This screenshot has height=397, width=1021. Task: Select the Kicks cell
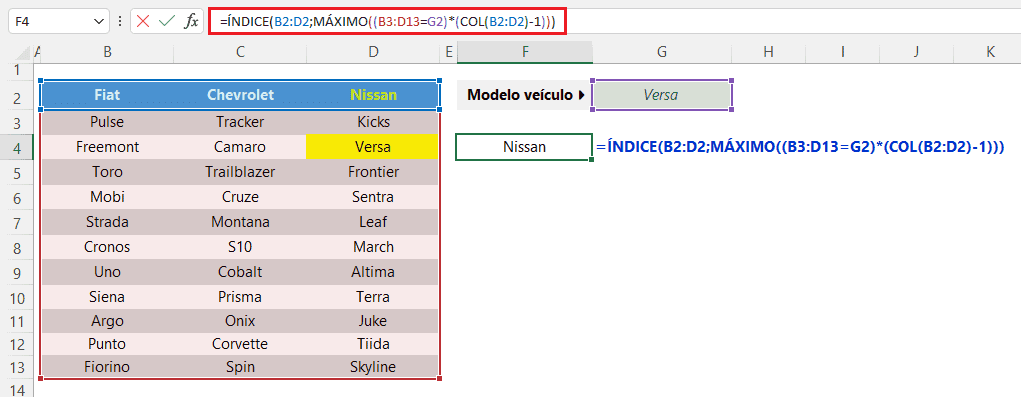pos(373,122)
